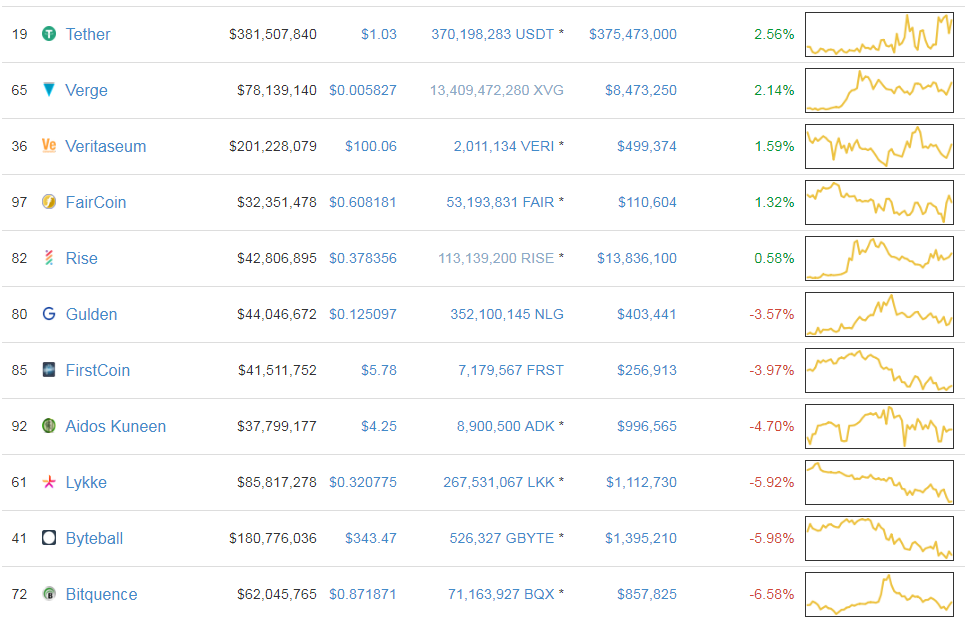
Task: View FirstCoin's 7-day price chart
Action: [x=879, y=370]
